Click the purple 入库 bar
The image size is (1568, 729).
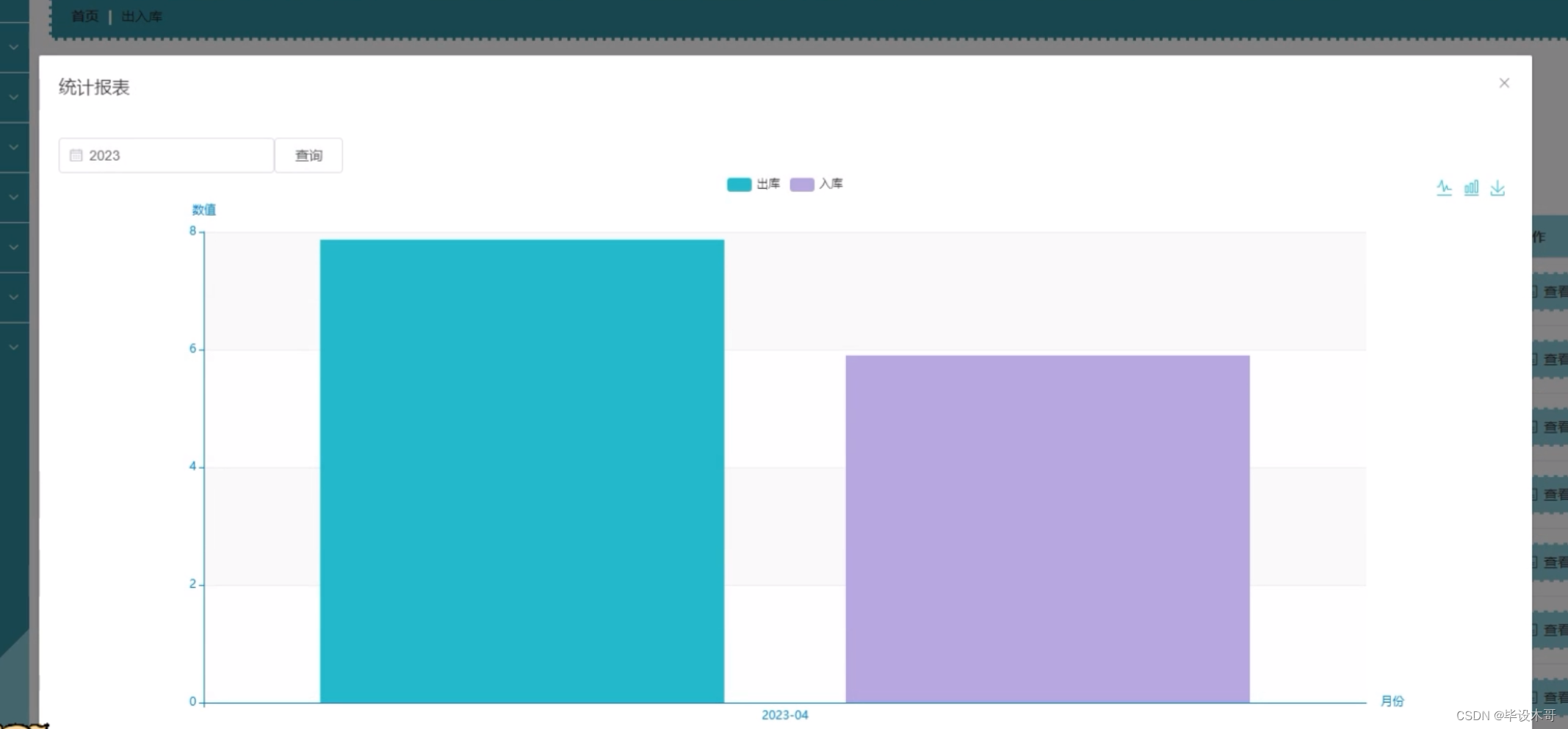pyautogui.click(x=1047, y=529)
